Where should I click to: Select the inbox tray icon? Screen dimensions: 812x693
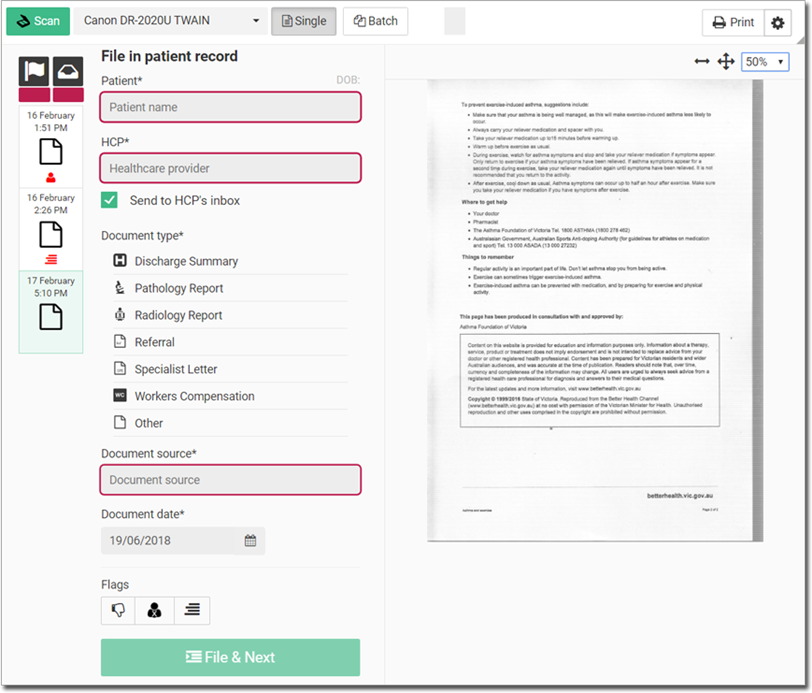pyautogui.click(x=68, y=71)
